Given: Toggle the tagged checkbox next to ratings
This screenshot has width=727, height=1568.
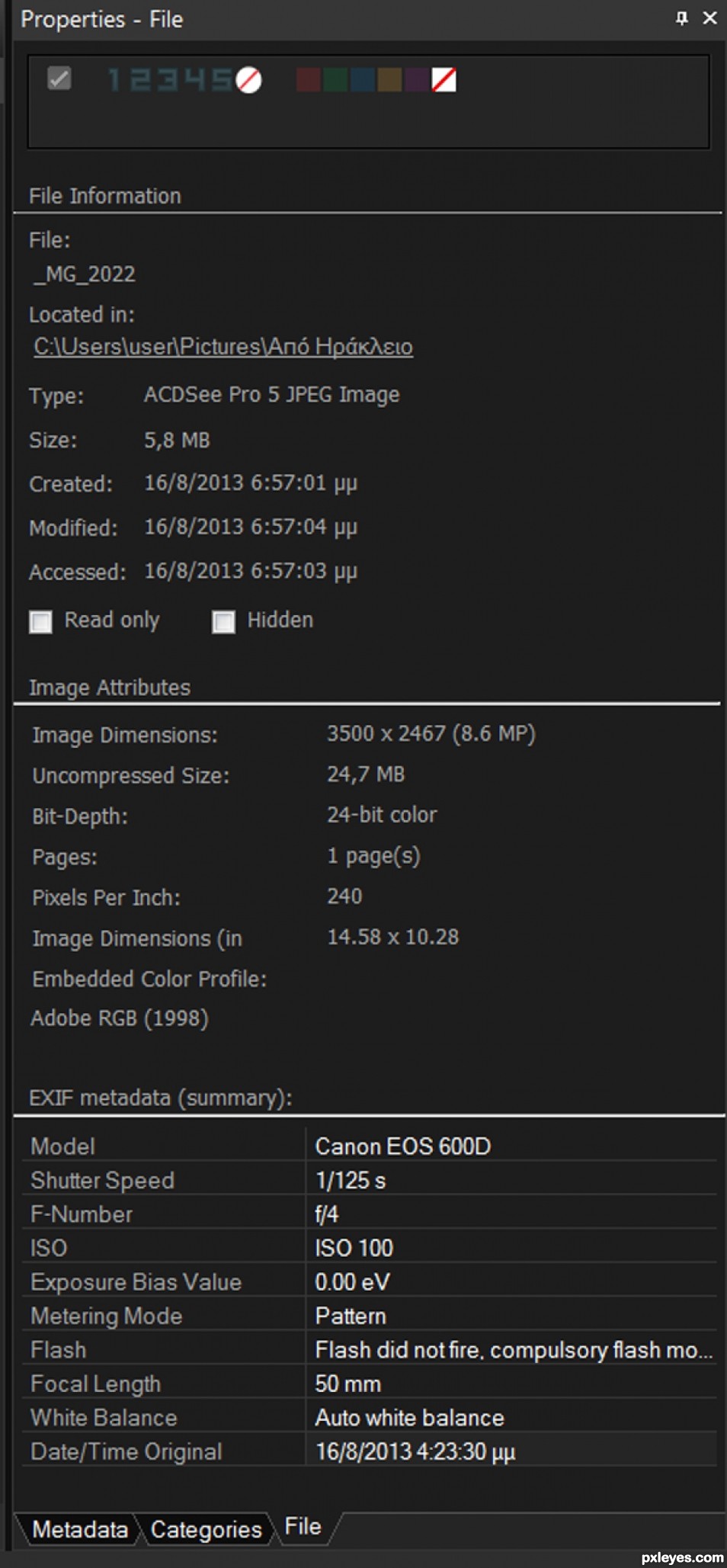Looking at the screenshot, I should (x=59, y=78).
